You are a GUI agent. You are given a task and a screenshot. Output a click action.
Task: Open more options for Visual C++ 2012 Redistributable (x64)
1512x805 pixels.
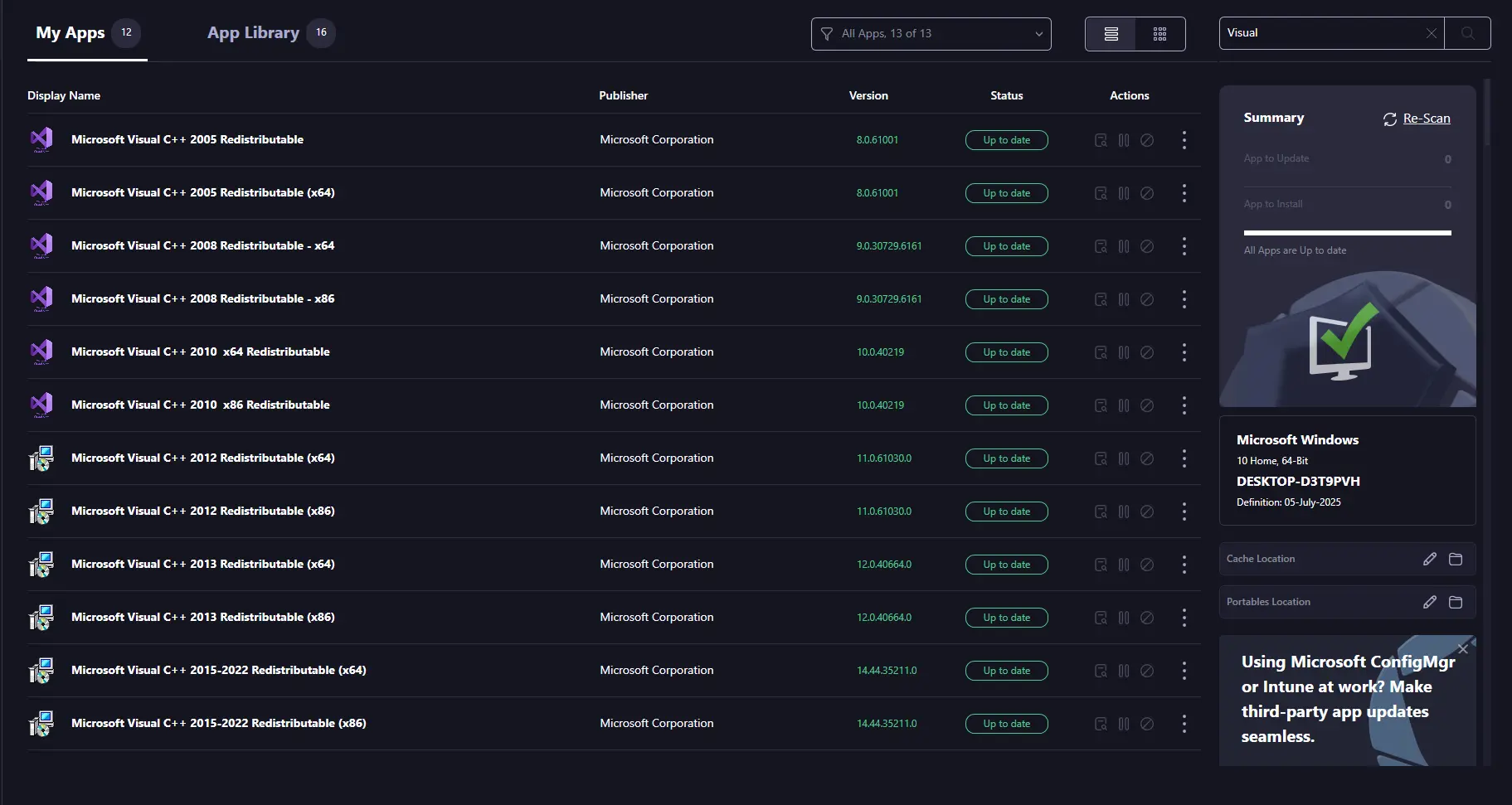pyautogui.click(x=1184, y=458)
